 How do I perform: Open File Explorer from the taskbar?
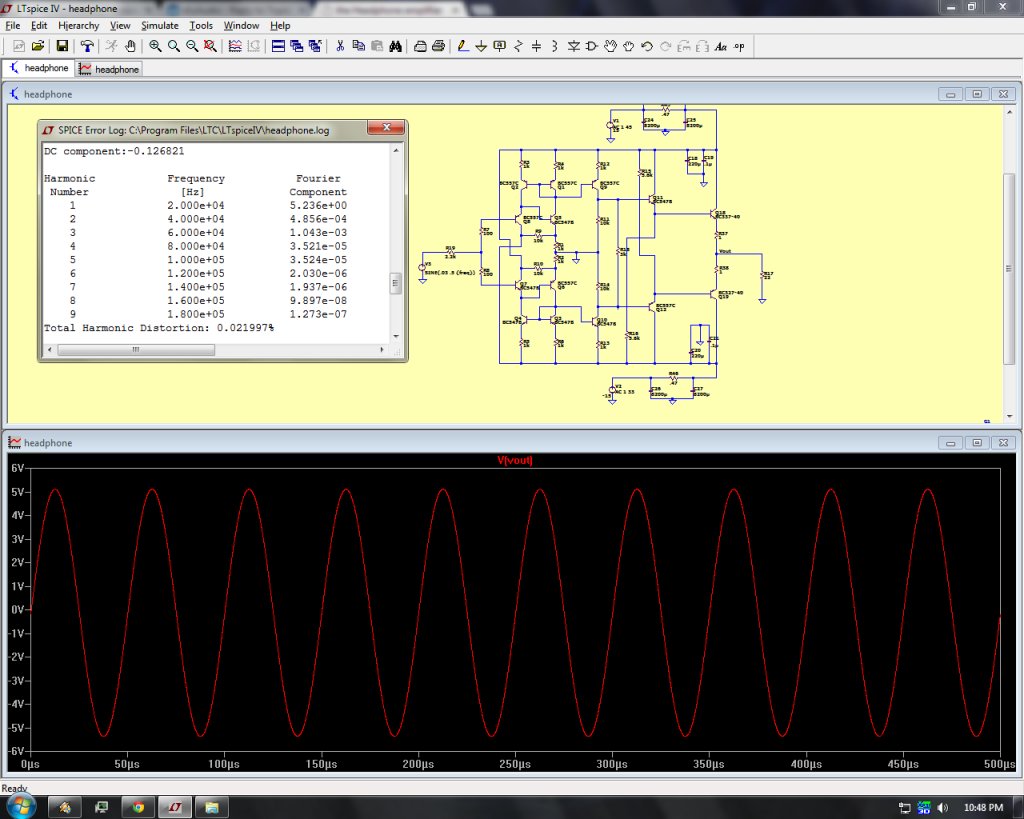pyautogui.click(x=212, y=807)
